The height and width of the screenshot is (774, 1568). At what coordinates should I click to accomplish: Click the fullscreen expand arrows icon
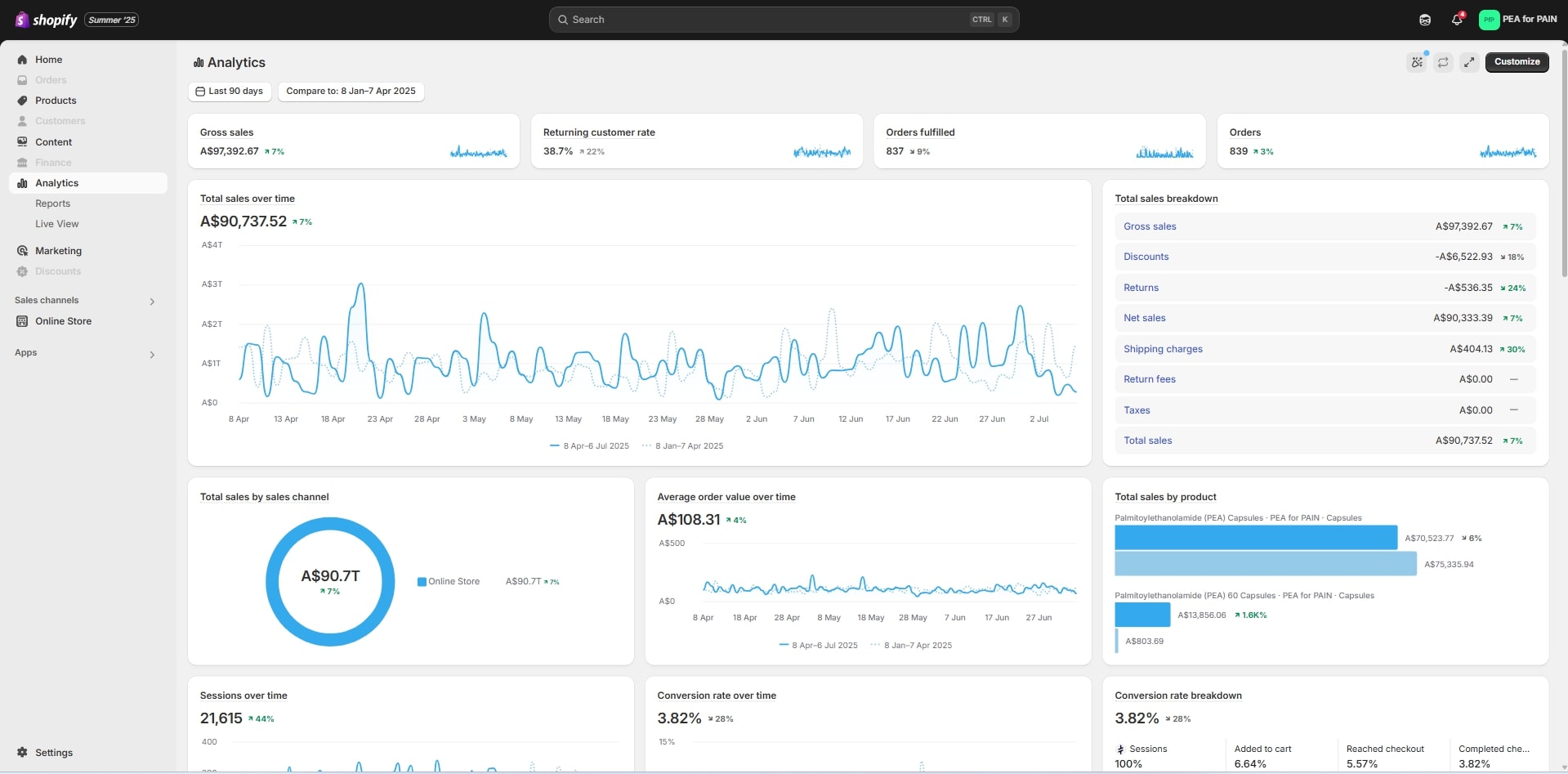pyautogui.click(x=1469, y=62)
